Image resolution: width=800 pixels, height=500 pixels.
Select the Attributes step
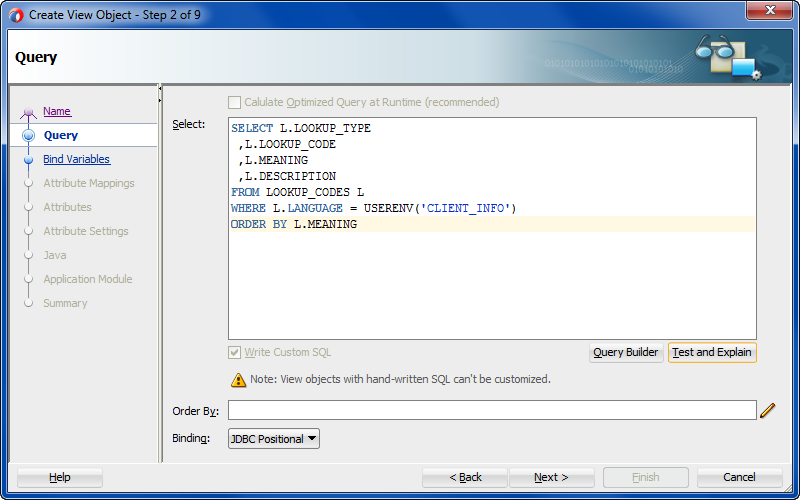[x=67, y=207]
